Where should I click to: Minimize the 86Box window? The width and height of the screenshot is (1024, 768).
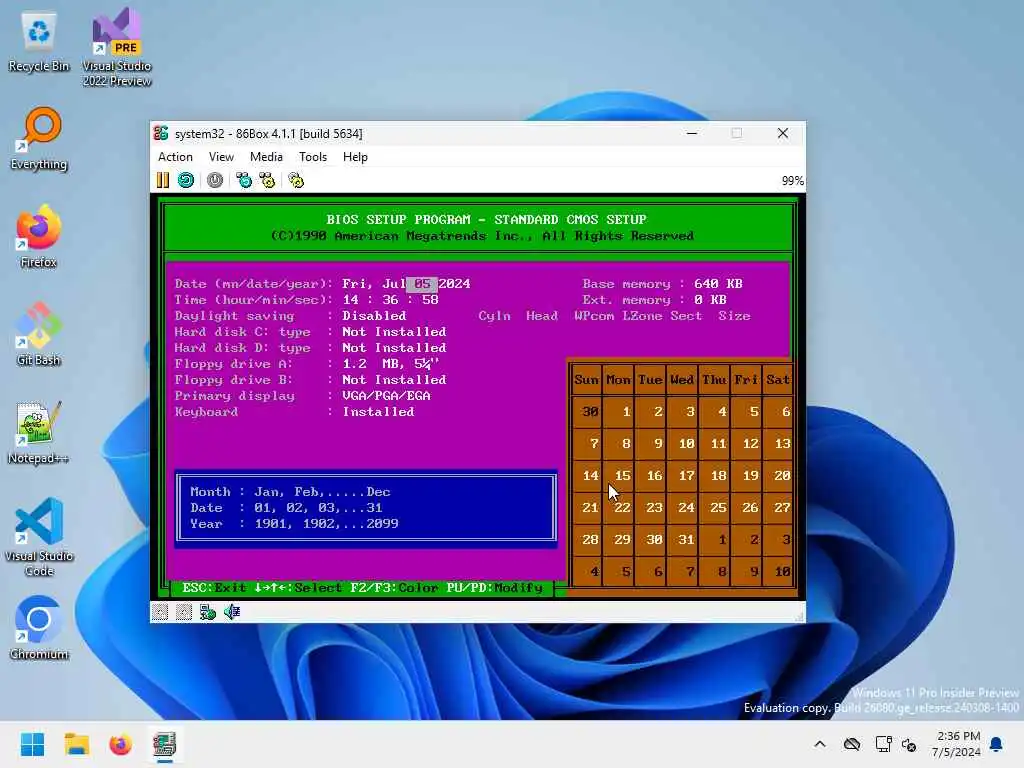(x=692, y=133)
